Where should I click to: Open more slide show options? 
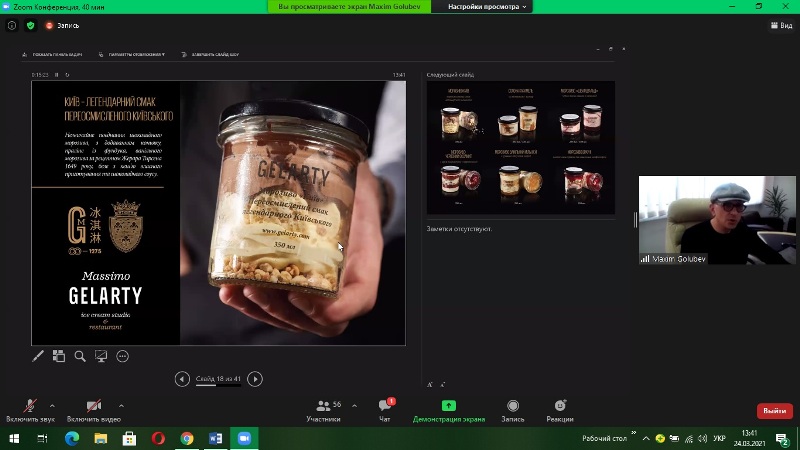(x=122, y=356)
